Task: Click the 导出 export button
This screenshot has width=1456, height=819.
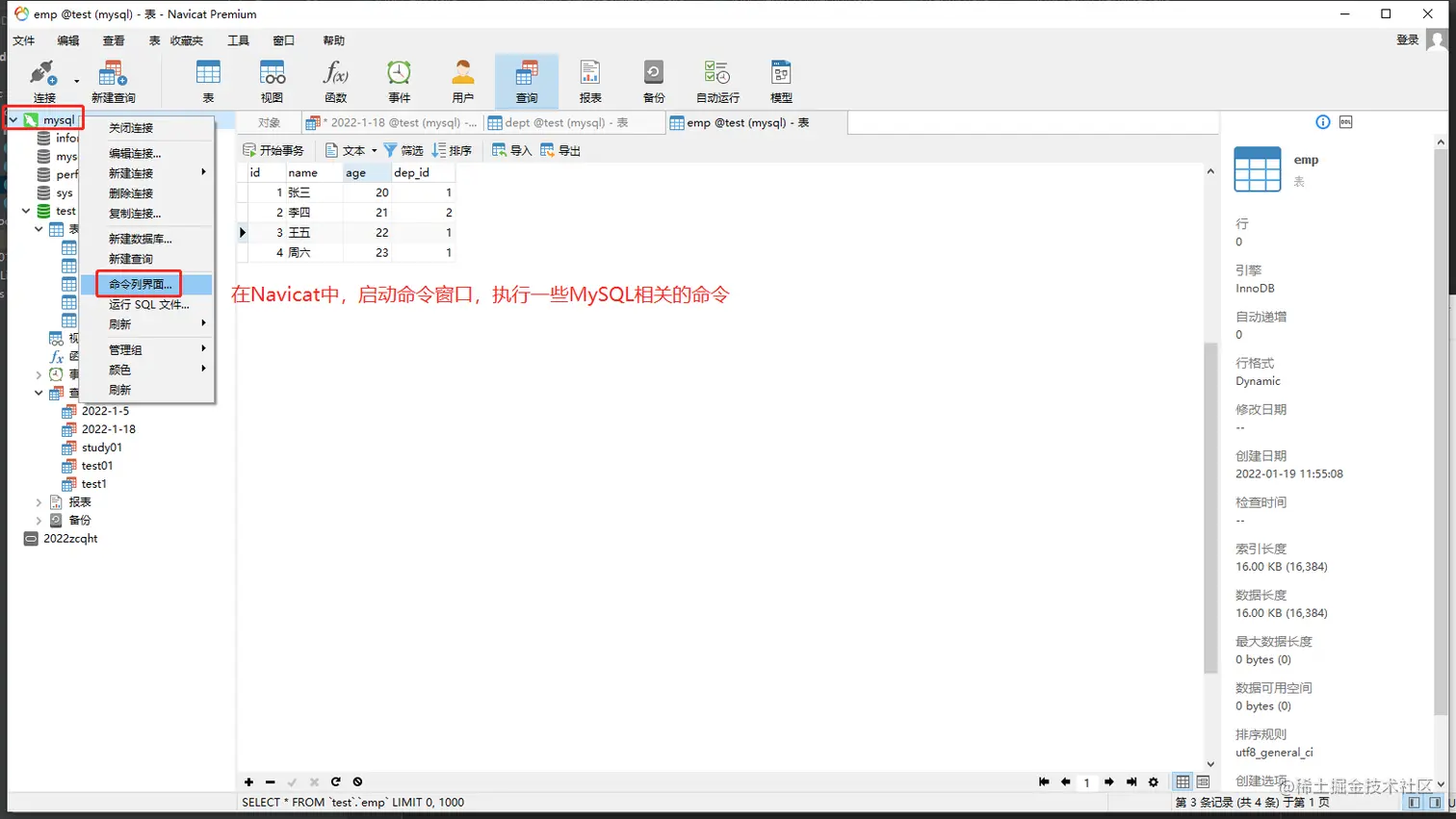Action: click(560, 151)
